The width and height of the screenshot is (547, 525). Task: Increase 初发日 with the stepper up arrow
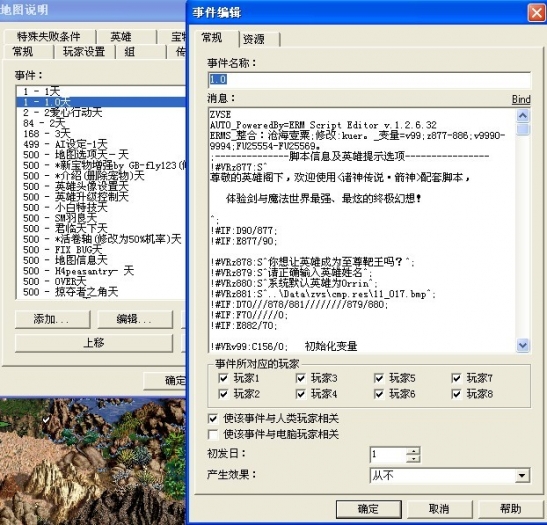pos(413,450)
